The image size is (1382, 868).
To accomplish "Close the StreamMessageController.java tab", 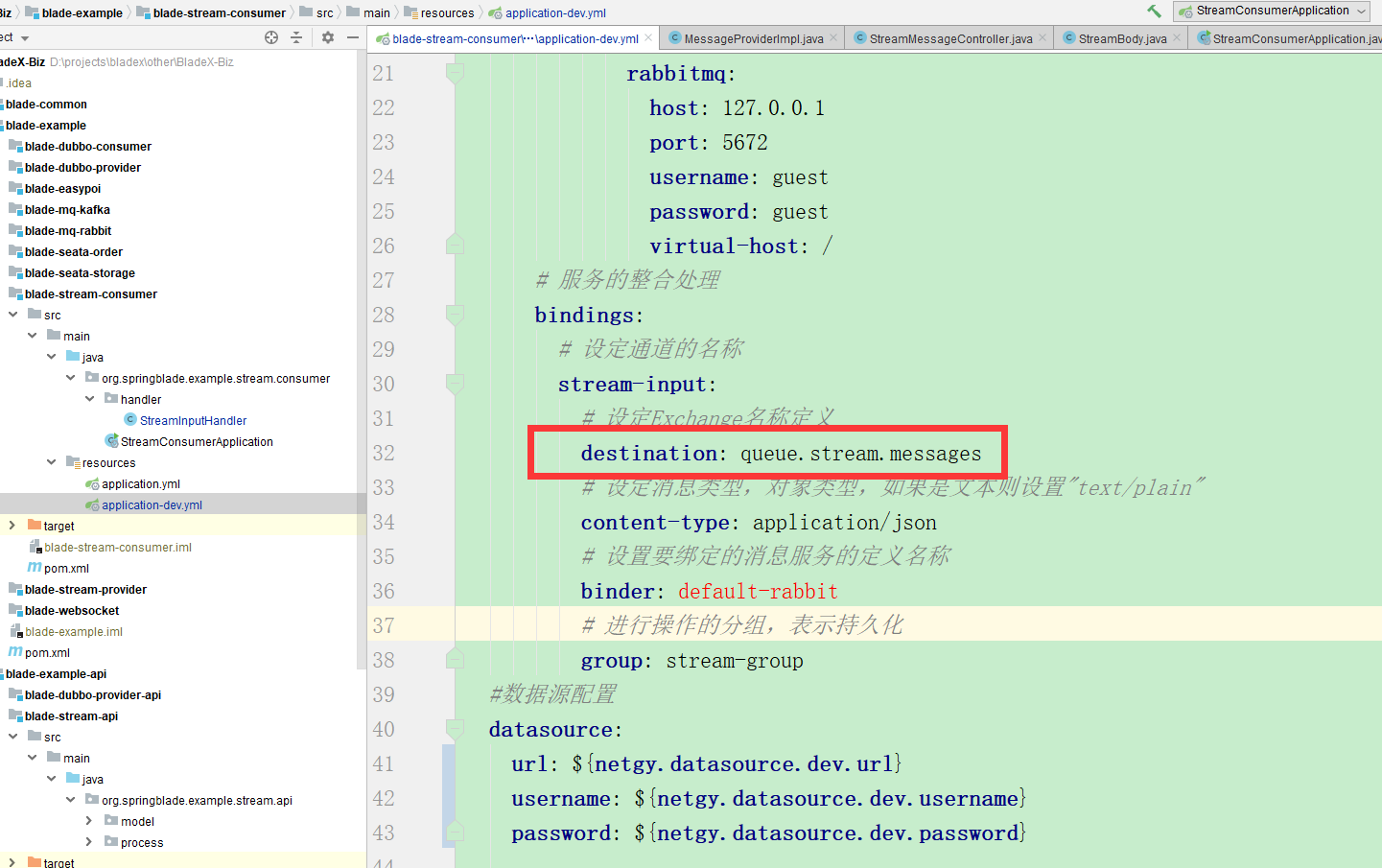I will [1042, 38].
